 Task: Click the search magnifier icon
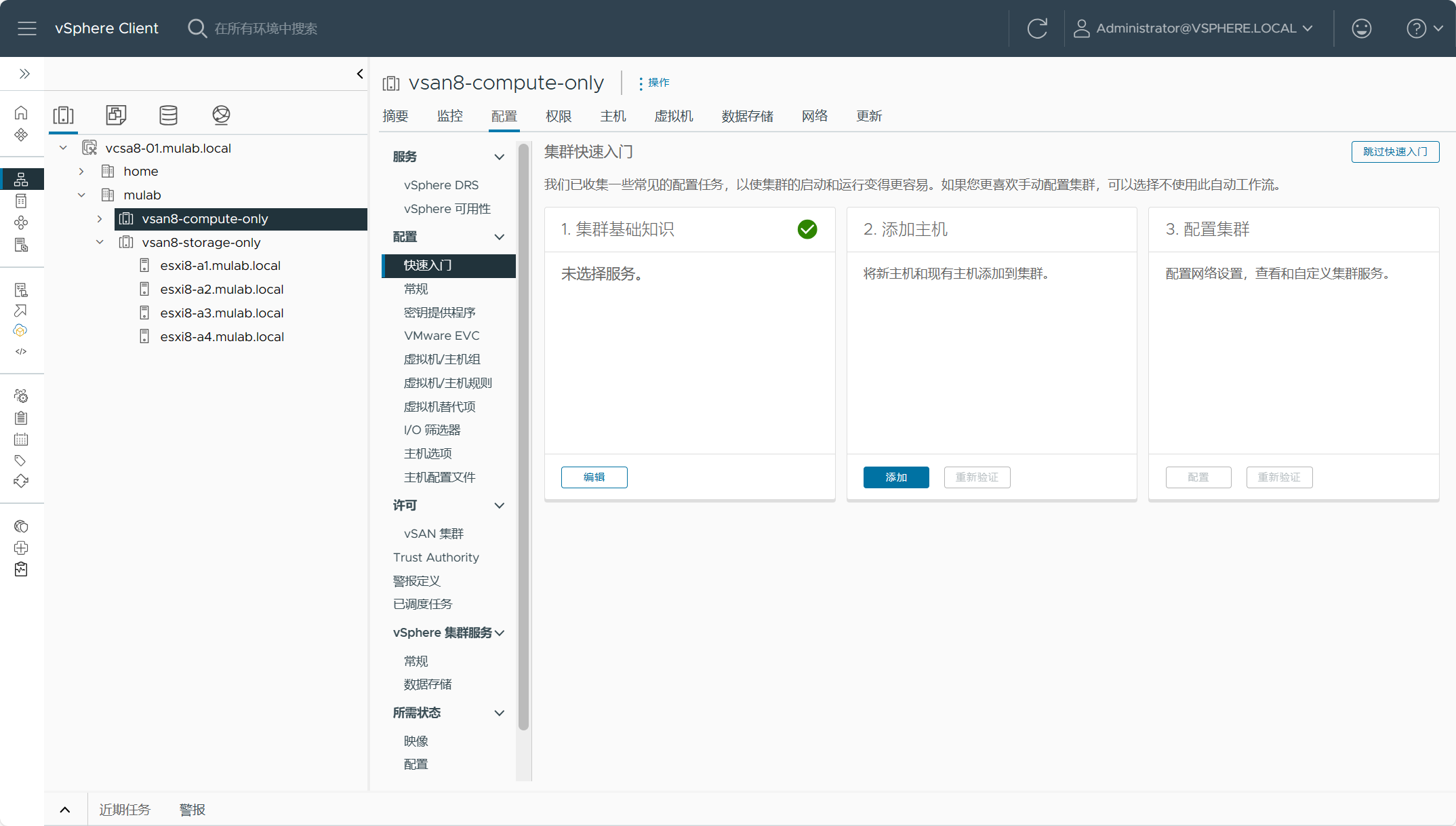[197, 28]
